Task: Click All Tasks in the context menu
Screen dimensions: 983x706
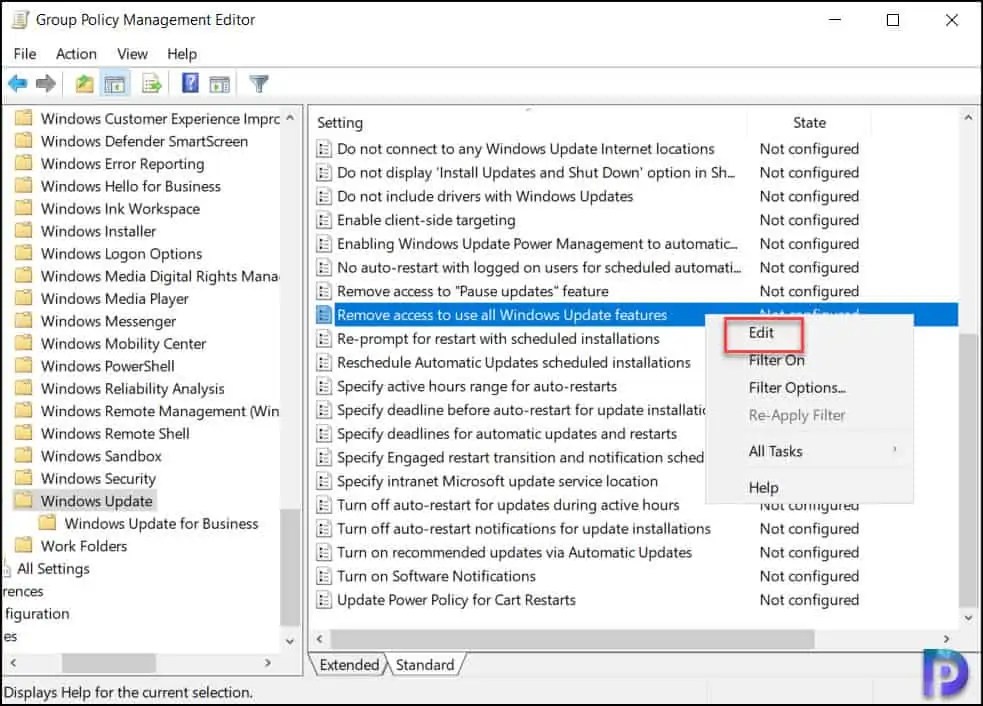Action: click(x=774, y=451)
